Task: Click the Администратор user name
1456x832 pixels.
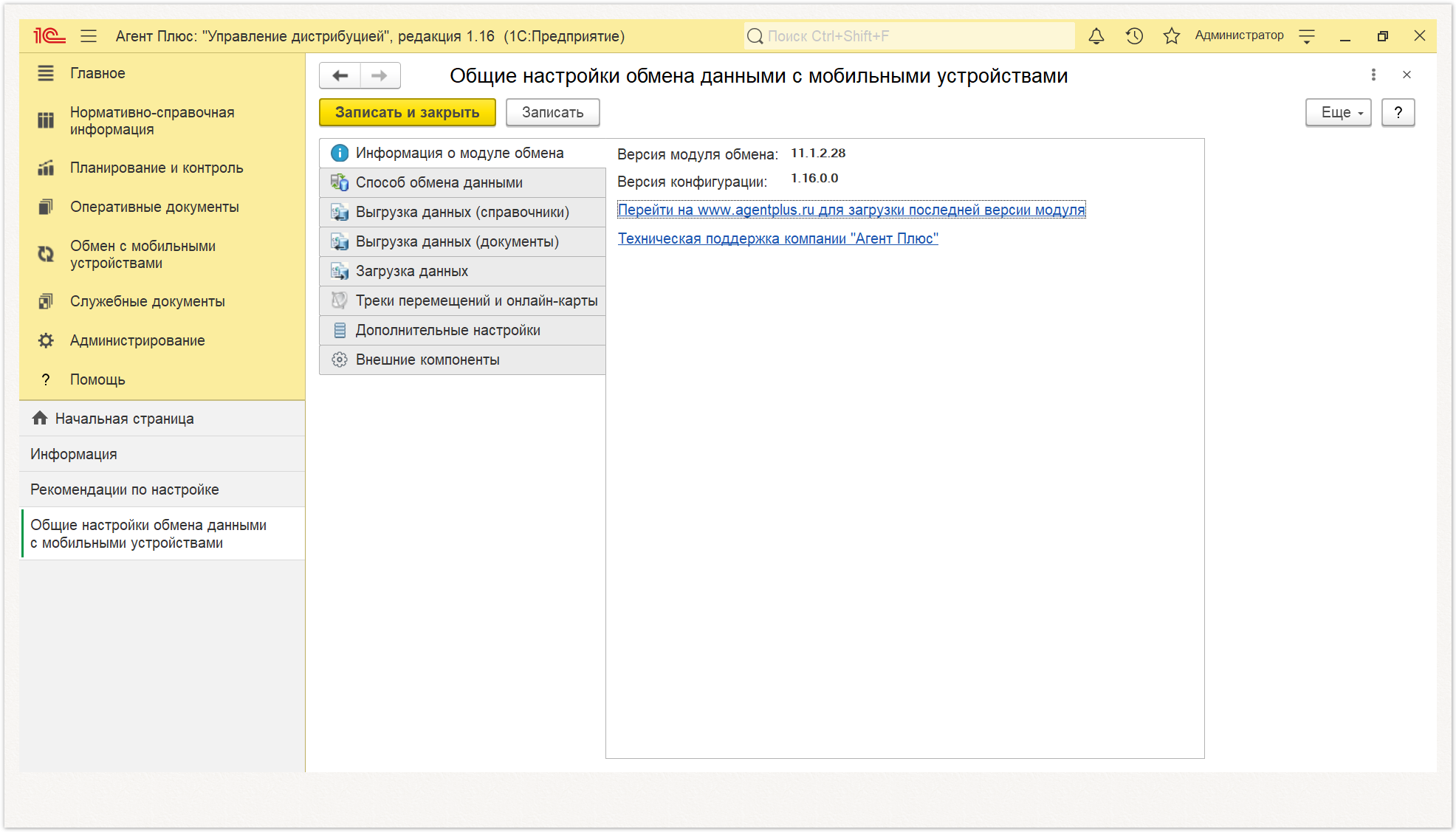Action: pos(1239,35)
